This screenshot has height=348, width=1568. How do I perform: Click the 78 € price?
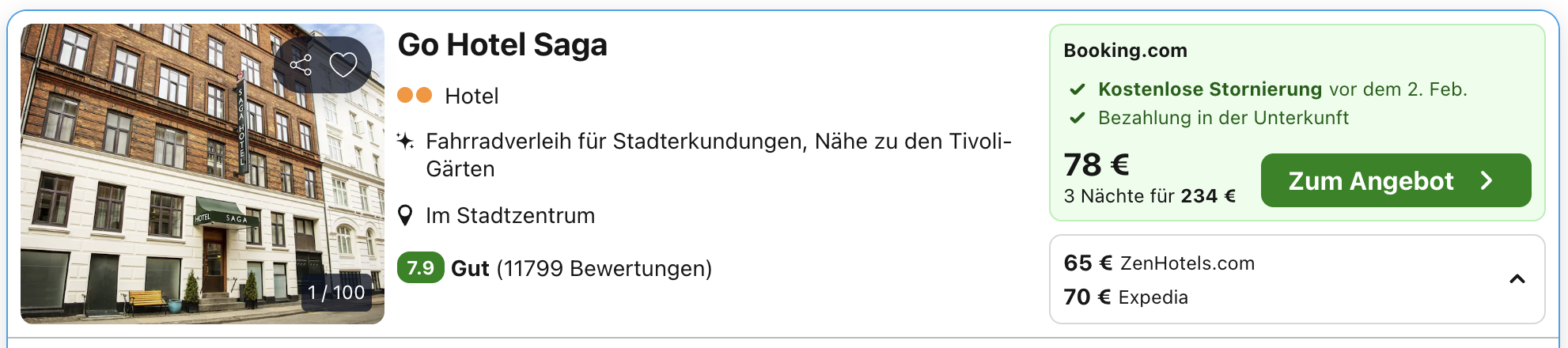click(x=1096, y=165)
